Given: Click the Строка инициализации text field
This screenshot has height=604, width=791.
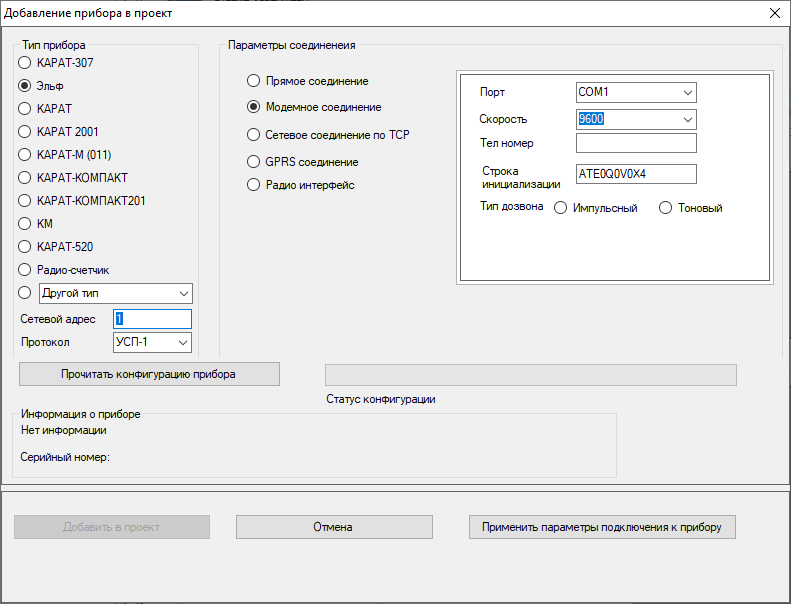Looking at the screenshot, I should (636, 174).
